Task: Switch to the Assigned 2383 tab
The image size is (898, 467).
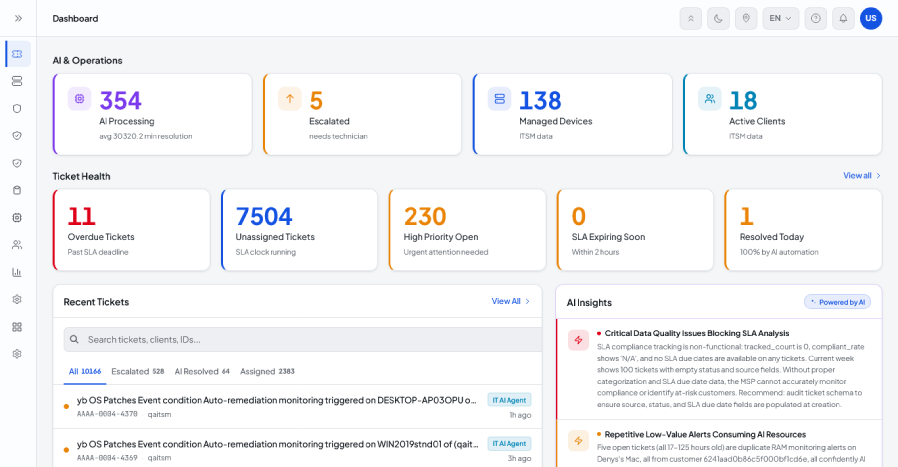Action: pos(267,371)
